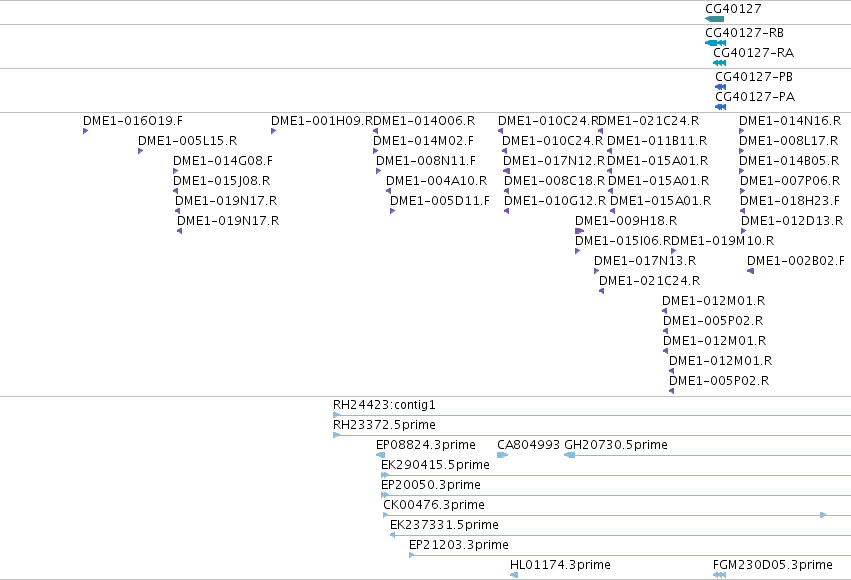This screenshot has width=851, height=580.
Task: Click the CK00476.3prime EST label
Action: click(434, 505)
